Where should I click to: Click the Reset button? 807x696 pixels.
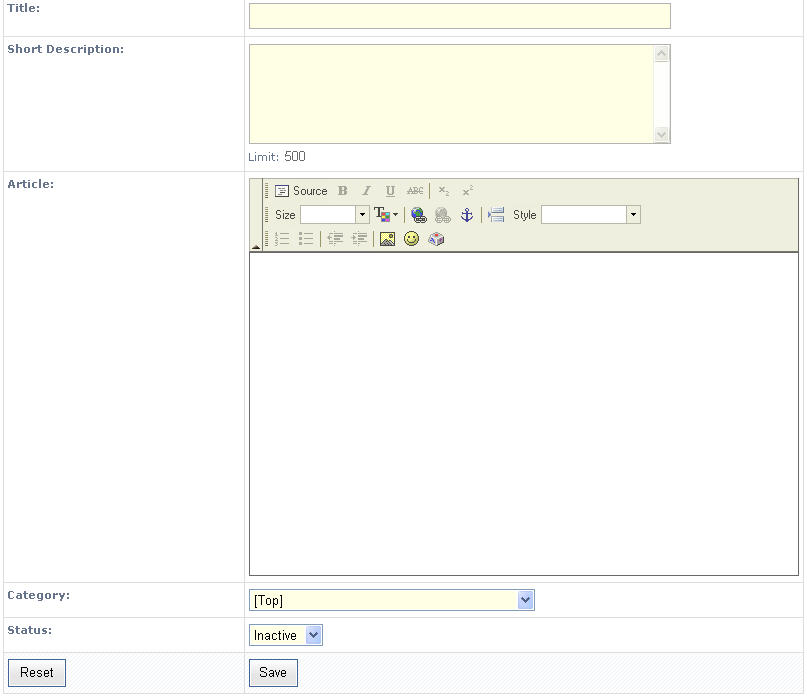(x=37, y=673)
